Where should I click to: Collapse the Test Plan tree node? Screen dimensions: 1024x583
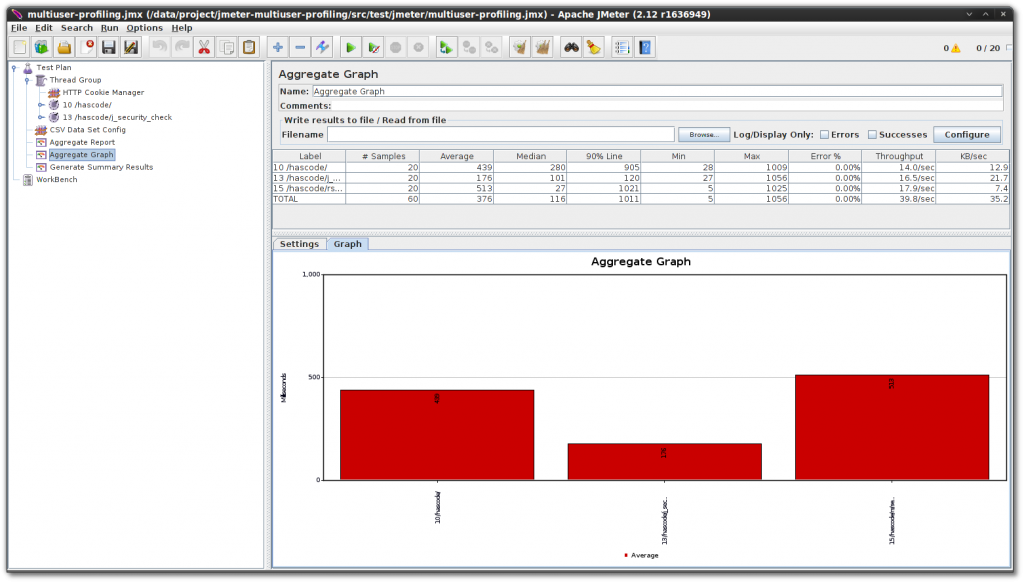13,67
